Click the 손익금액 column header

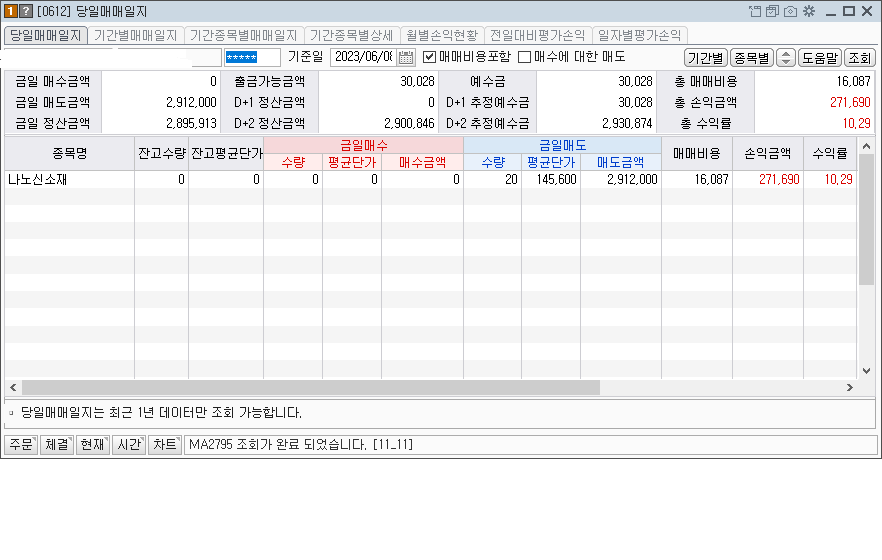(768, 153)
